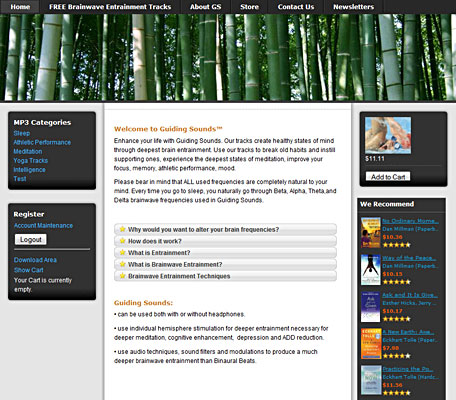Screen dimensions: 456x400
Task: Click the 'Guiding Sounds:' subheading
Action: pos(143,303)
